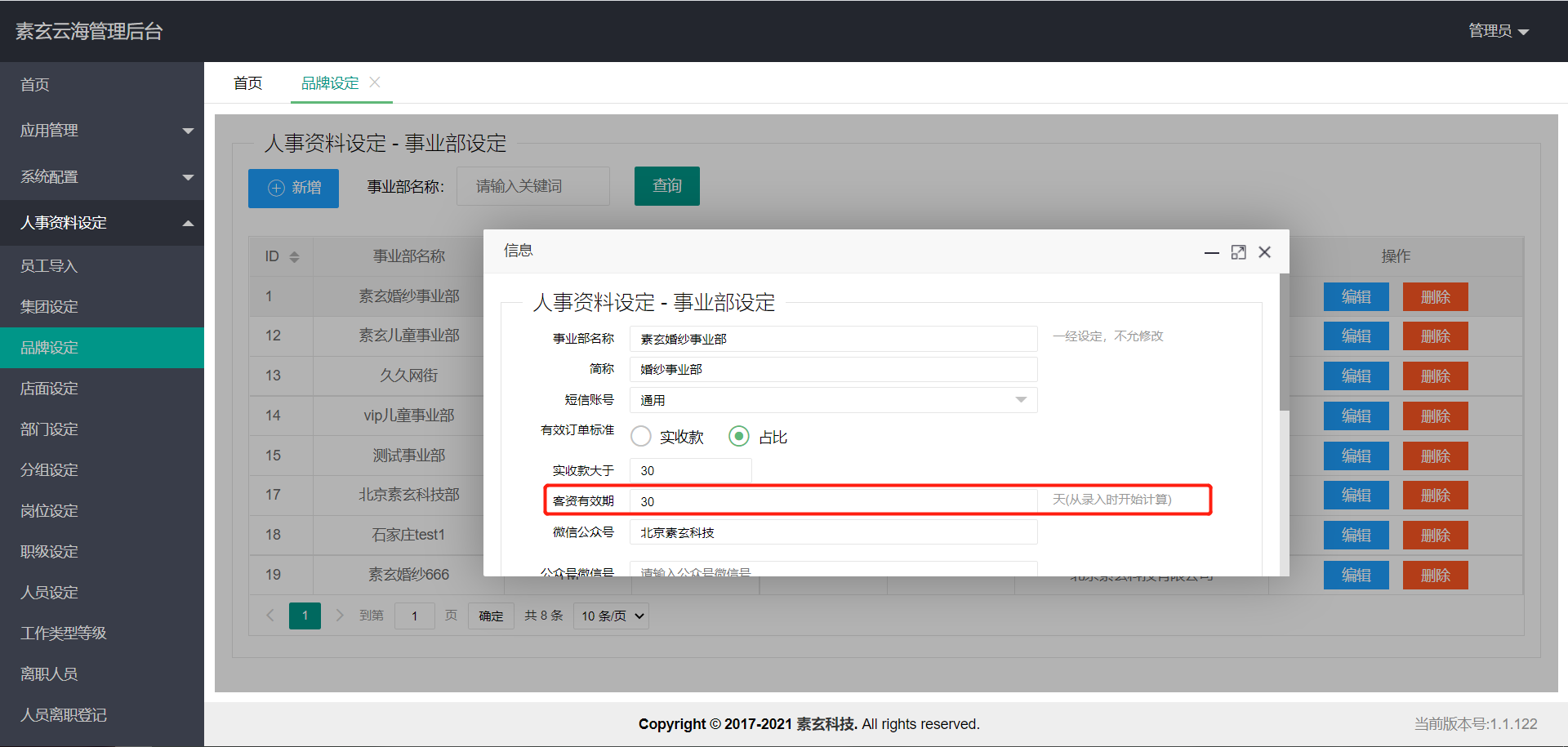The height and width of the screenshot is (747, 1568).
Task: Delete the row with ID 19
Action: [x=1435, y=576]
